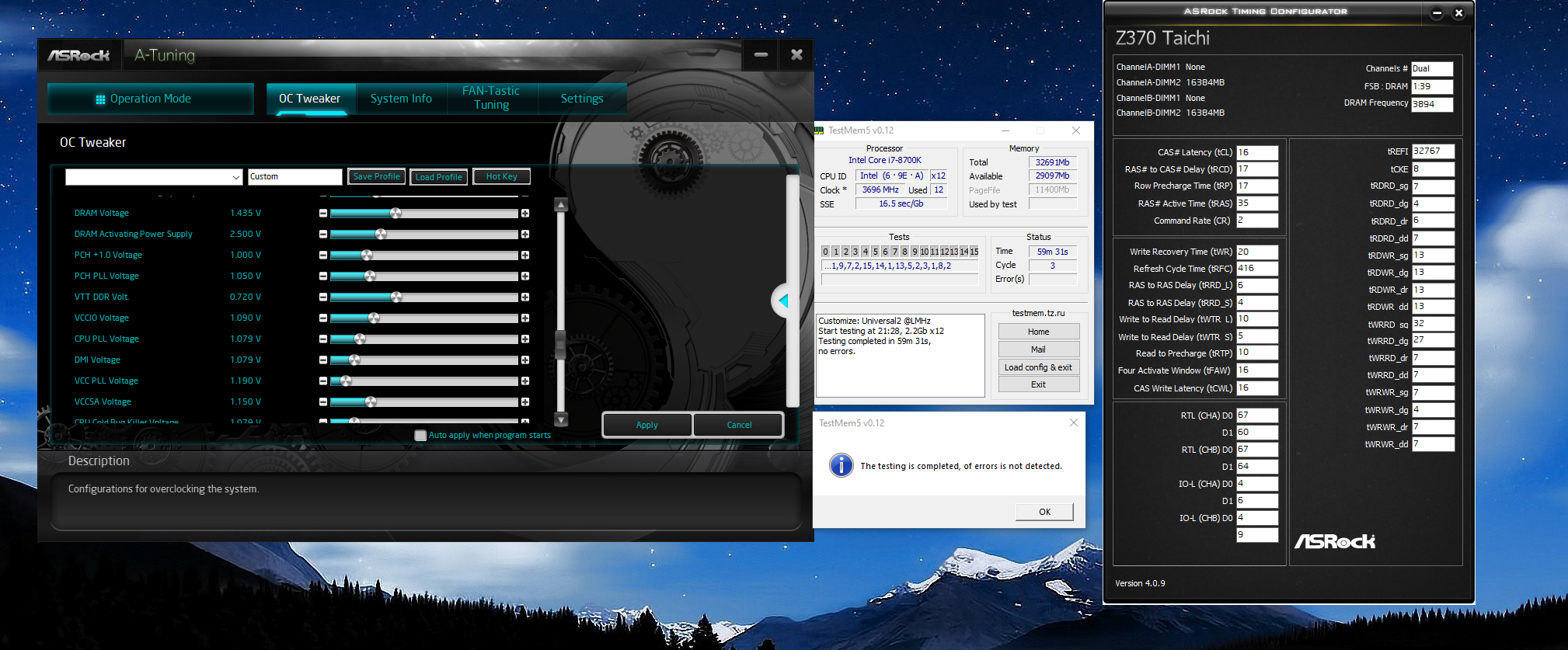Click the Refresh Cycle Time (tRFC) field
The height and width of the screenshot is (650, 1568).
tap(1257, 269)
